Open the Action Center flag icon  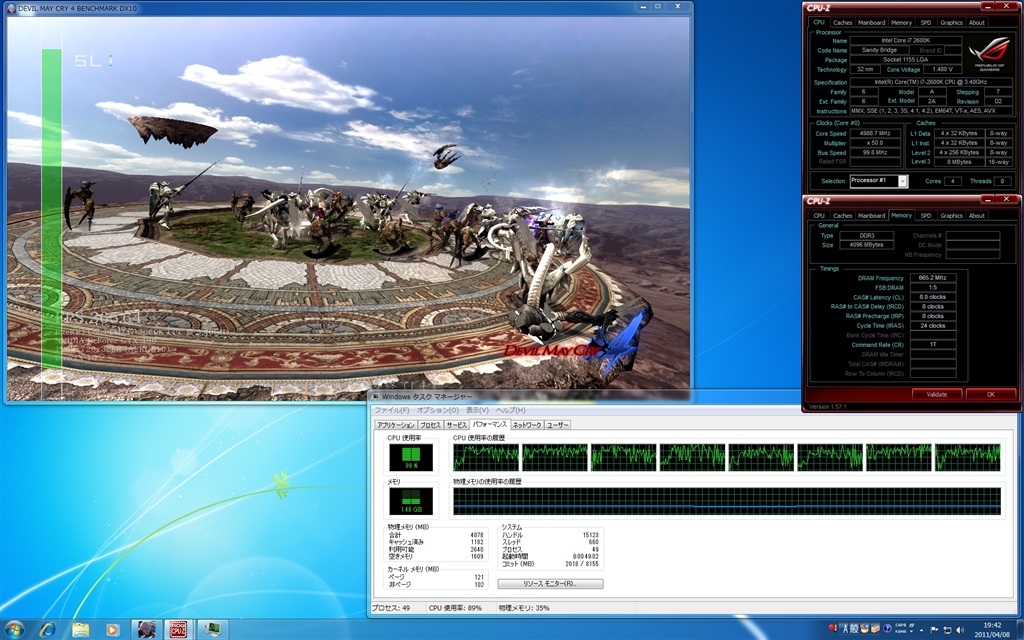coord(935,630)
